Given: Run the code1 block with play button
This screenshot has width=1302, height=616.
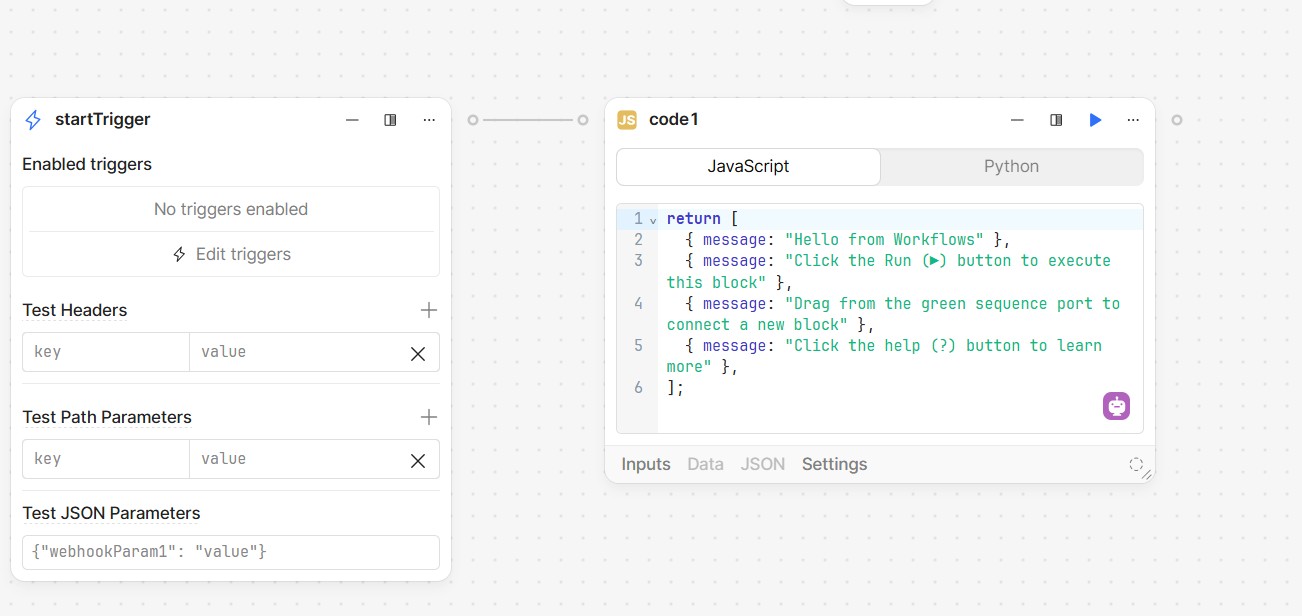Looking at the screenshot, I should click(1095, 120).
